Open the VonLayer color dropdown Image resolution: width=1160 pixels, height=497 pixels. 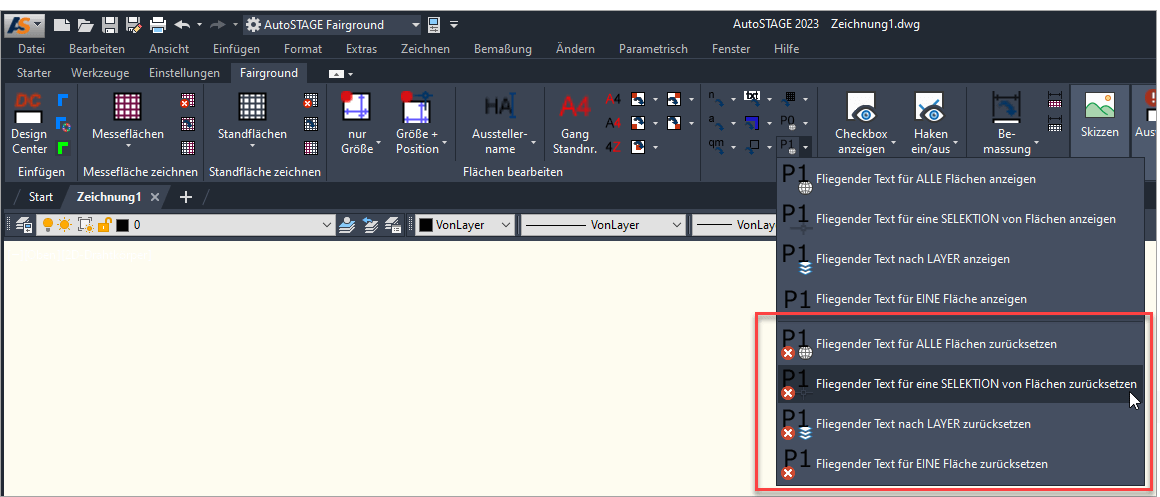[x=507, y=225]
